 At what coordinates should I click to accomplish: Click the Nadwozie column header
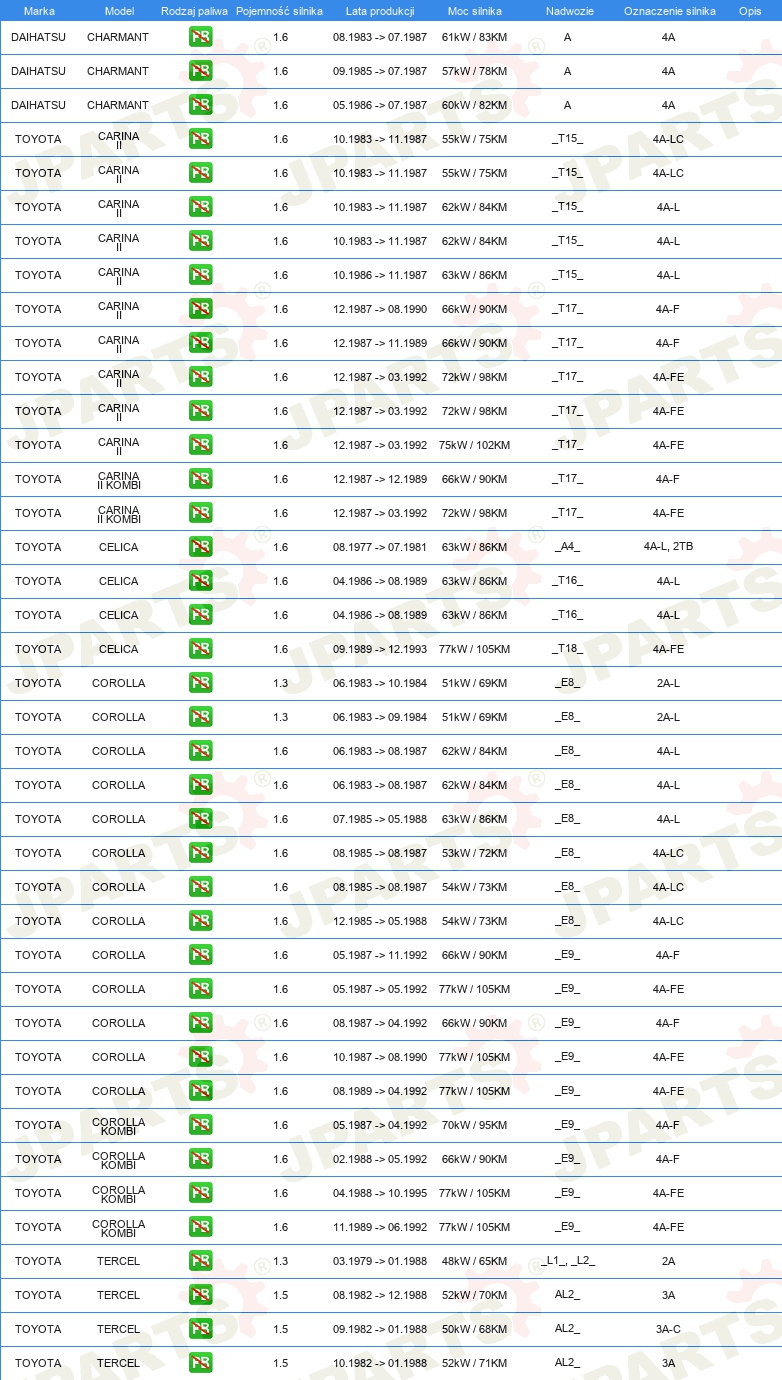click(569, 11)
